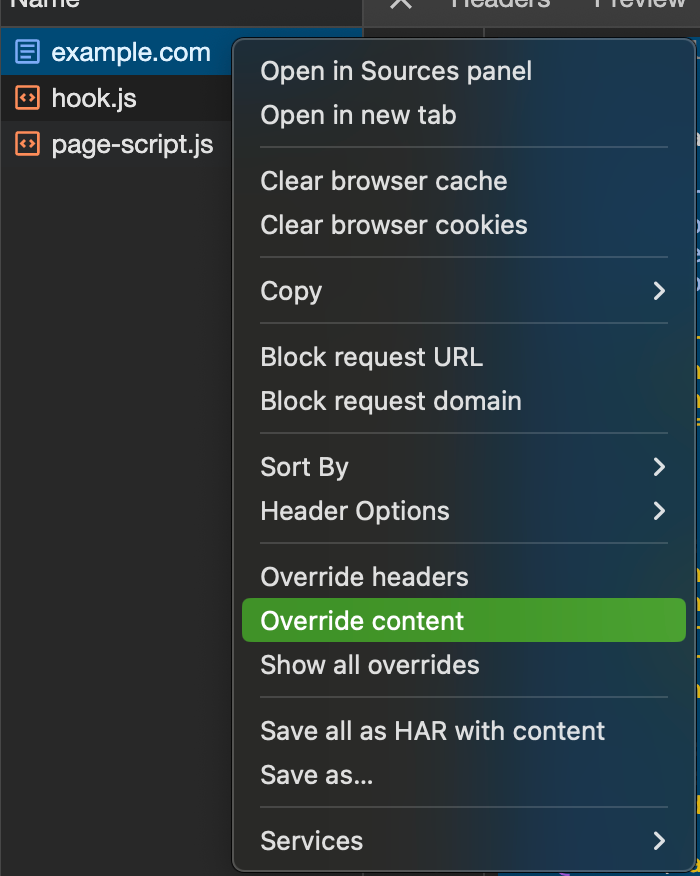Select Block request URL
The image size is (700, 876).
[x=371, y=357]
